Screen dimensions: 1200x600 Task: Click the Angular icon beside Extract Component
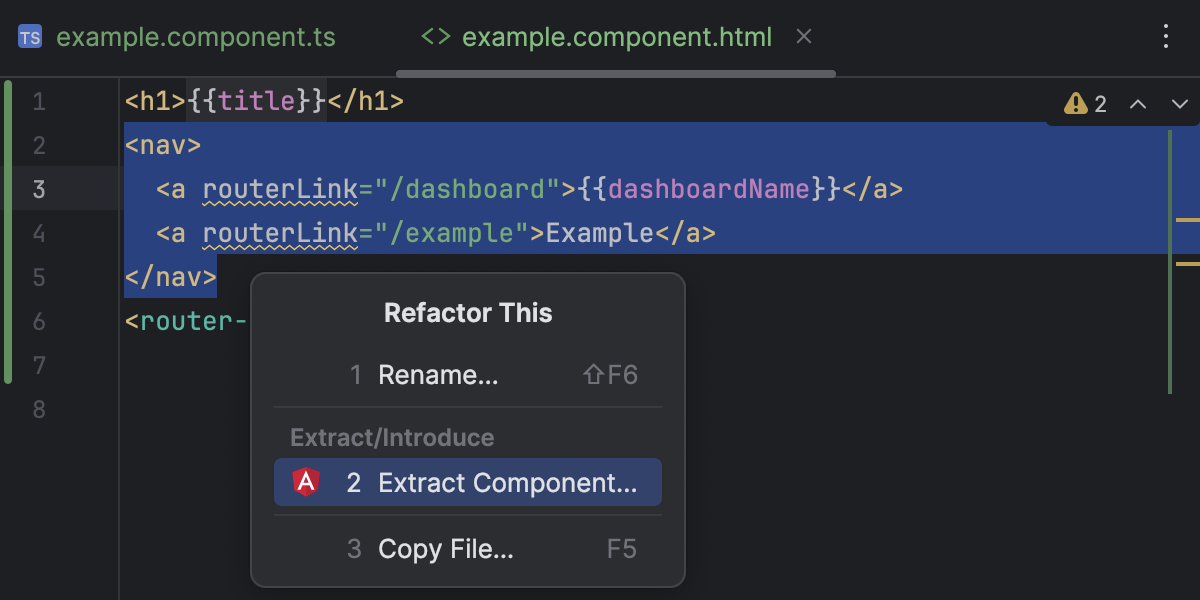pyautogui.click(x=305, y=481)
